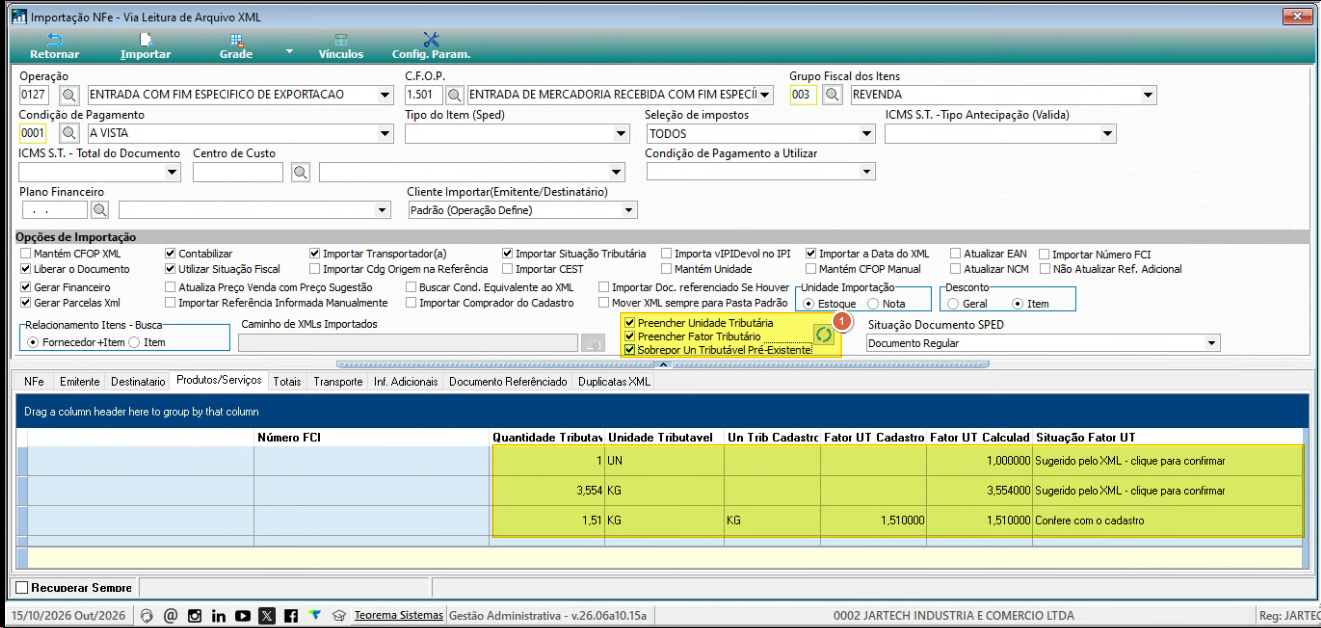
Task: Click the green refresh icon near Preencher Fator Tributário
Action: pos(822,335)
